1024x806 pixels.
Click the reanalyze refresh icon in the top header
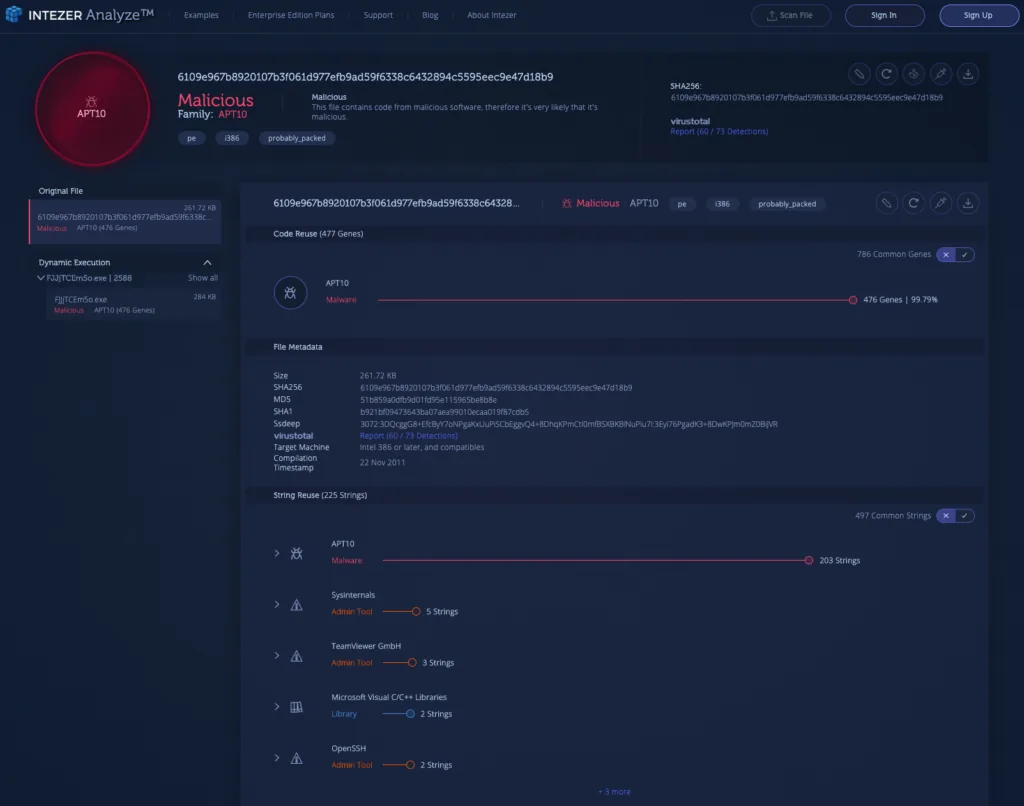(886, 74)
